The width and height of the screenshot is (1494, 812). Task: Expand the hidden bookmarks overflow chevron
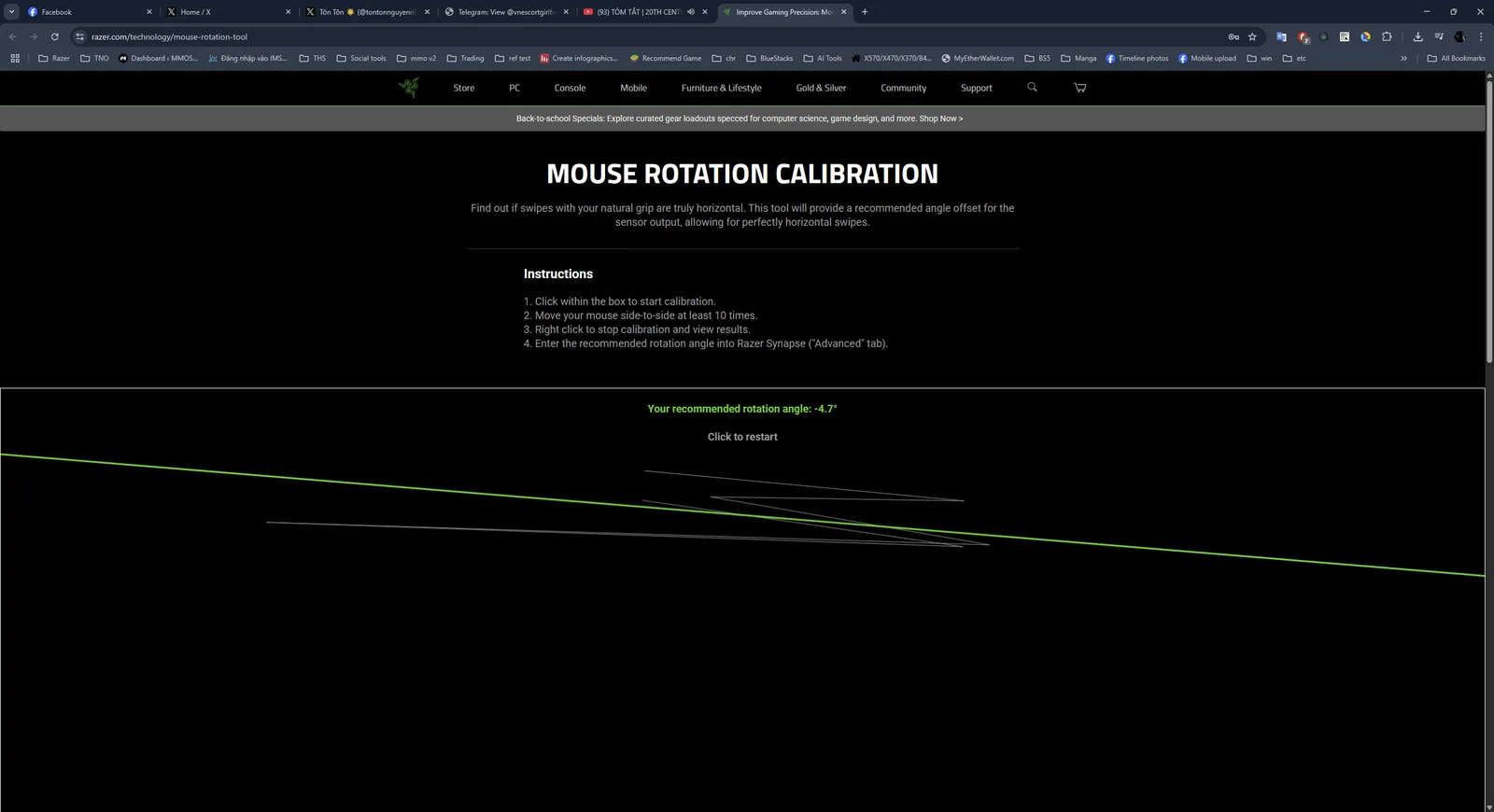click(1403, 59)
